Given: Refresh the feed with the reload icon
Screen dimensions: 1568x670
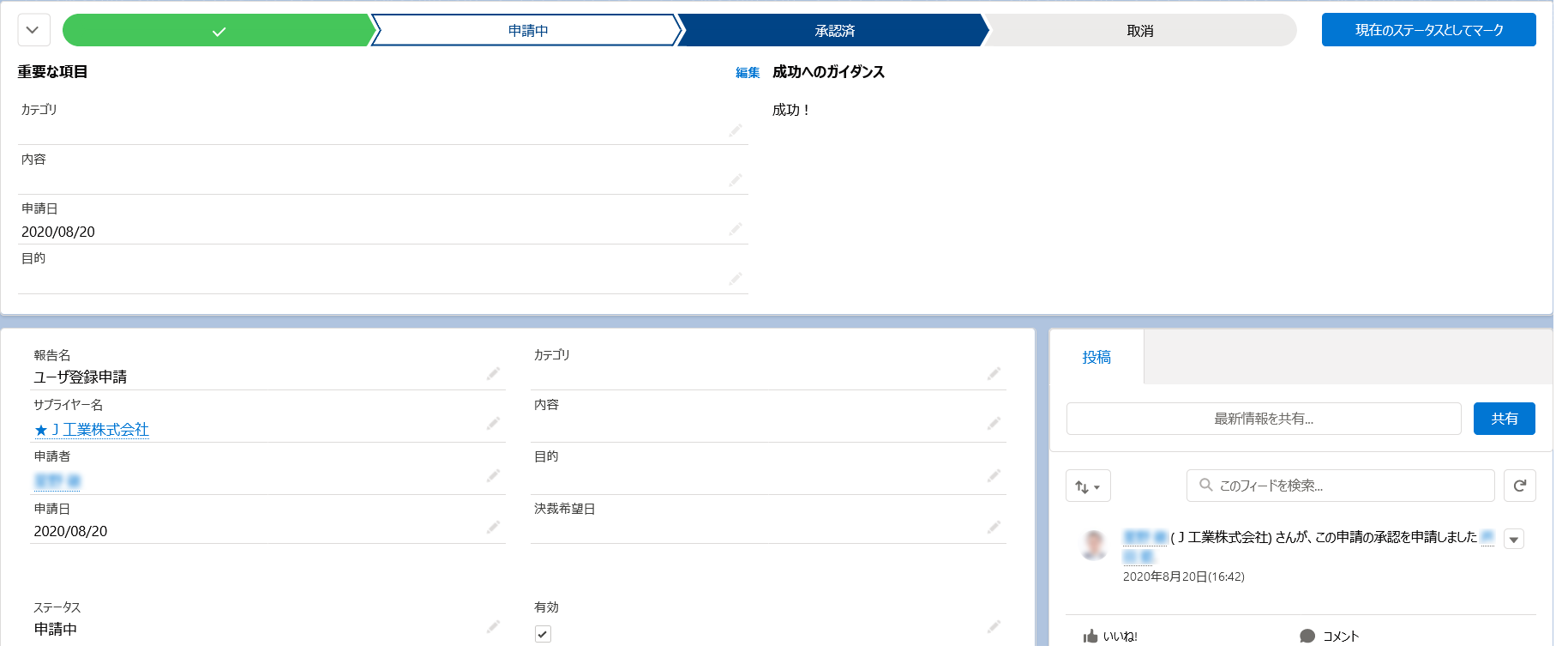Looking at the screenshot, I should coord(1519,486).
